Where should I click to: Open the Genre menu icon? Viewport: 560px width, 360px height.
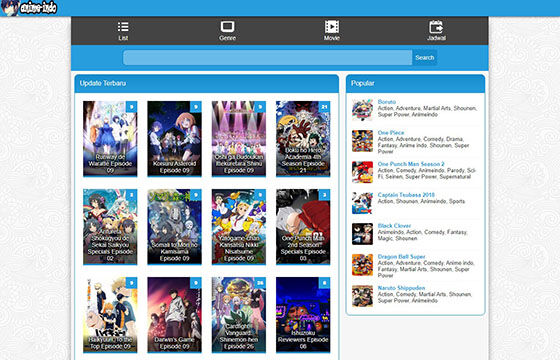point(227,27)
